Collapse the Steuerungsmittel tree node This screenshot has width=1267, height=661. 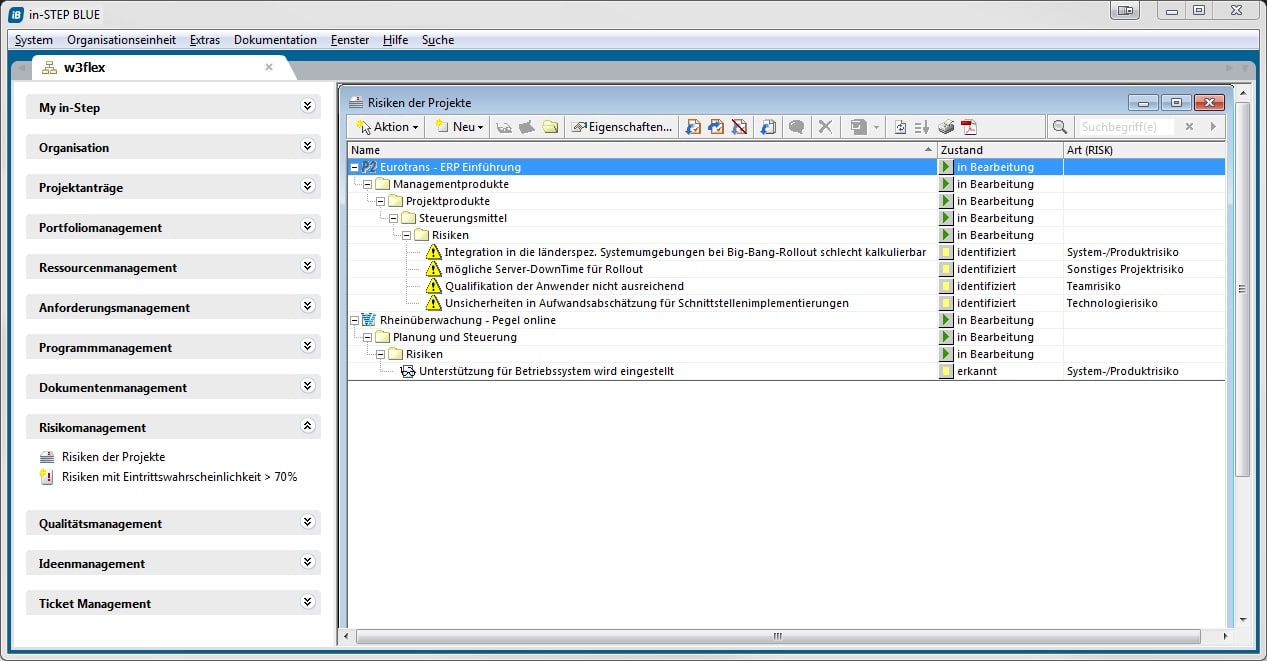coord(393,218)
